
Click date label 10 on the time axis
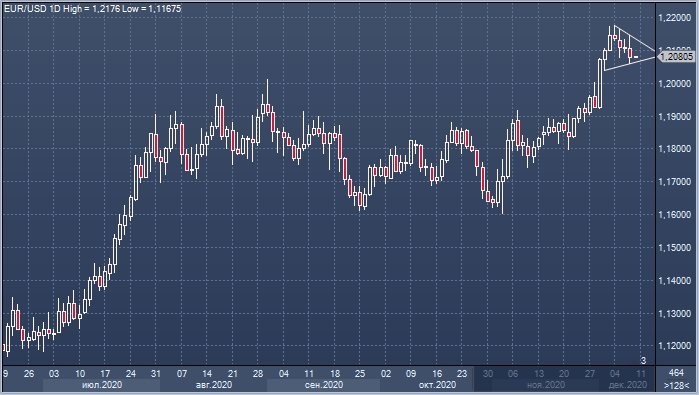click(80, 374)
